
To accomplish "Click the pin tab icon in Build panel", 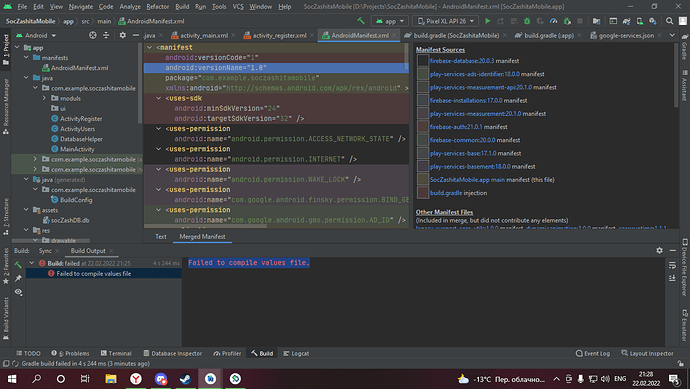I will click(18, 279).
